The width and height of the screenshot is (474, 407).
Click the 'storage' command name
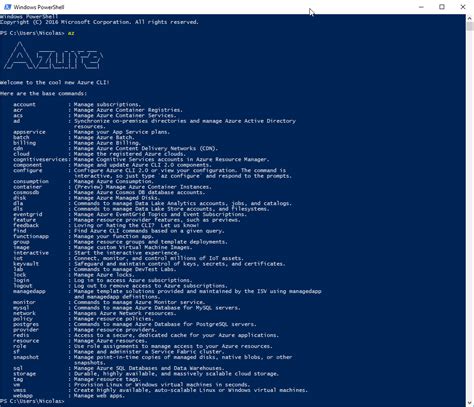tap(24, 374)
